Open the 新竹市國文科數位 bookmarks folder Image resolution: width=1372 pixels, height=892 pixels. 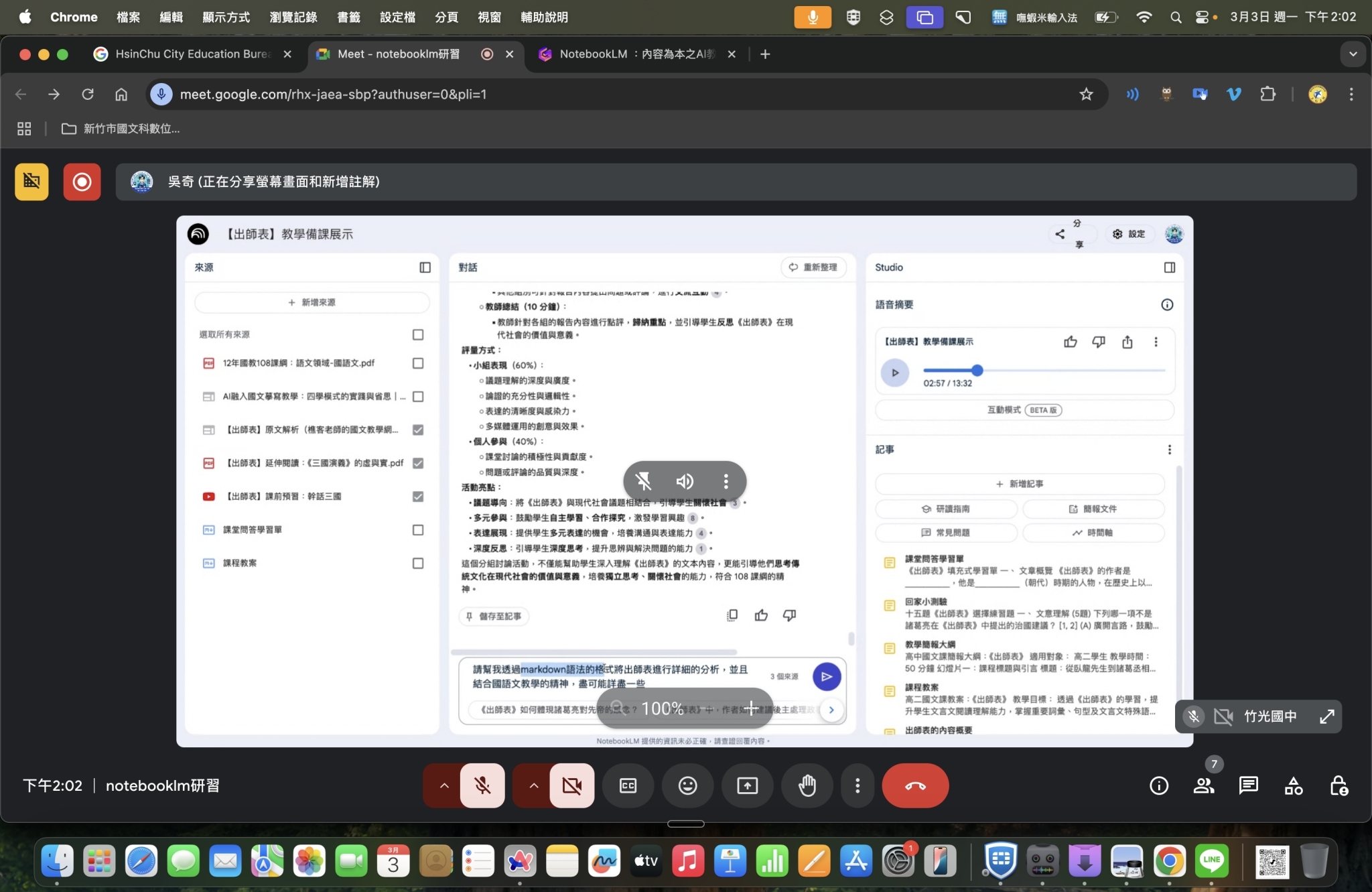[x=121, y=129]
